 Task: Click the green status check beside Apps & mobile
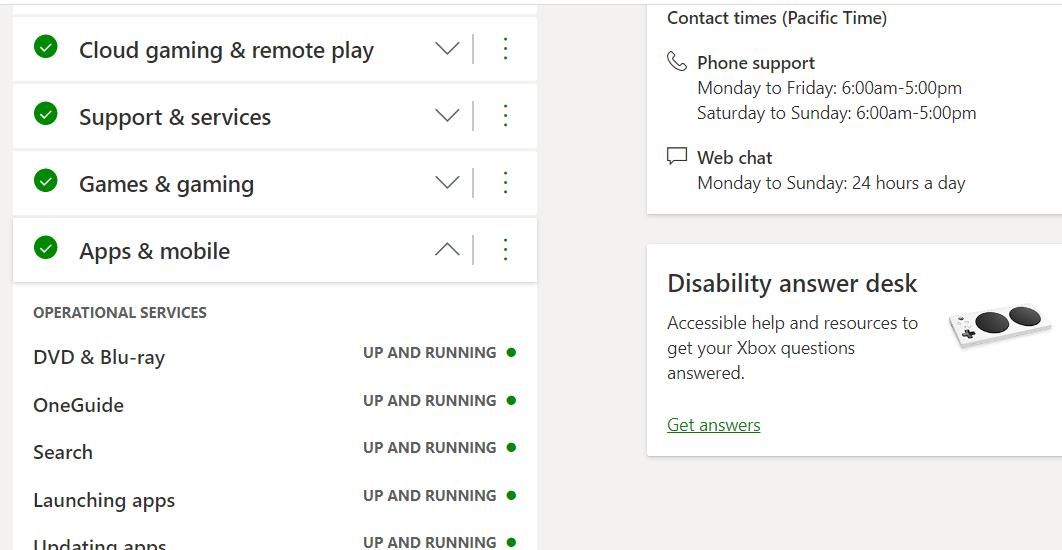pyautogui.click(x=46, y=247)
